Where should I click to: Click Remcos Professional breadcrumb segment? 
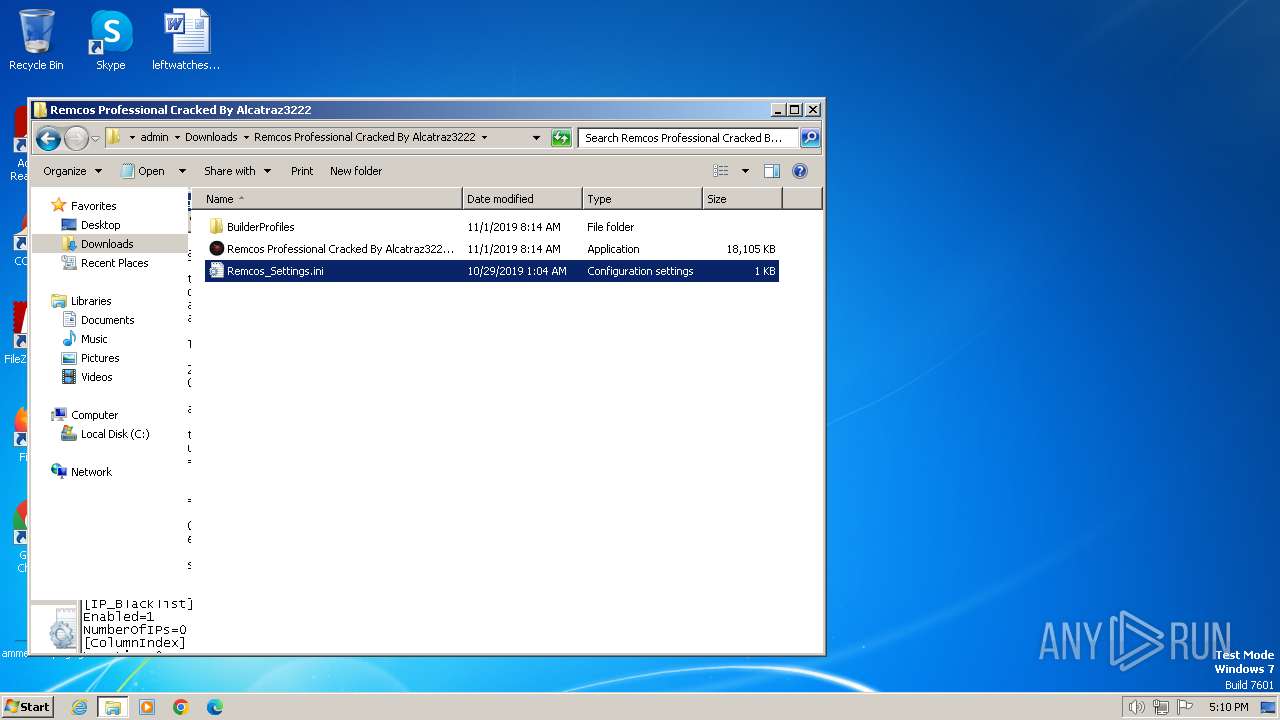click(364, 137)
